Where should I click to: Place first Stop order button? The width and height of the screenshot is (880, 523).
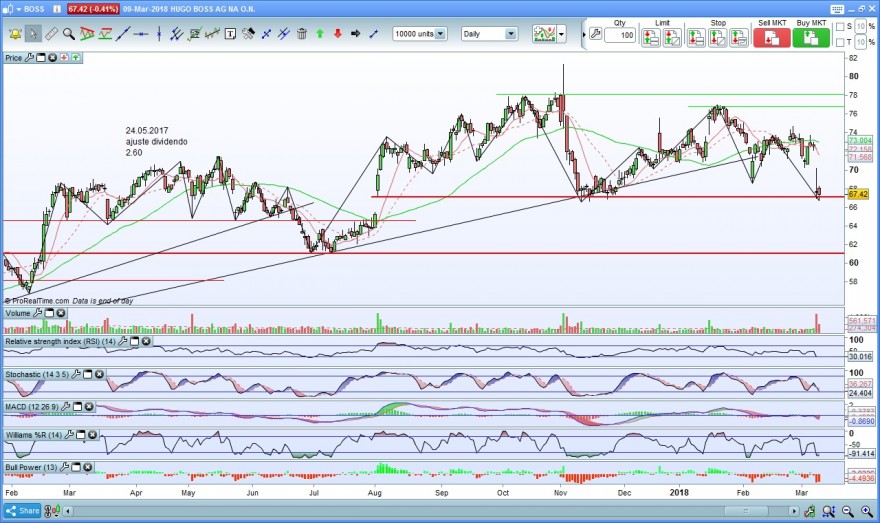(x=696, y=38)
